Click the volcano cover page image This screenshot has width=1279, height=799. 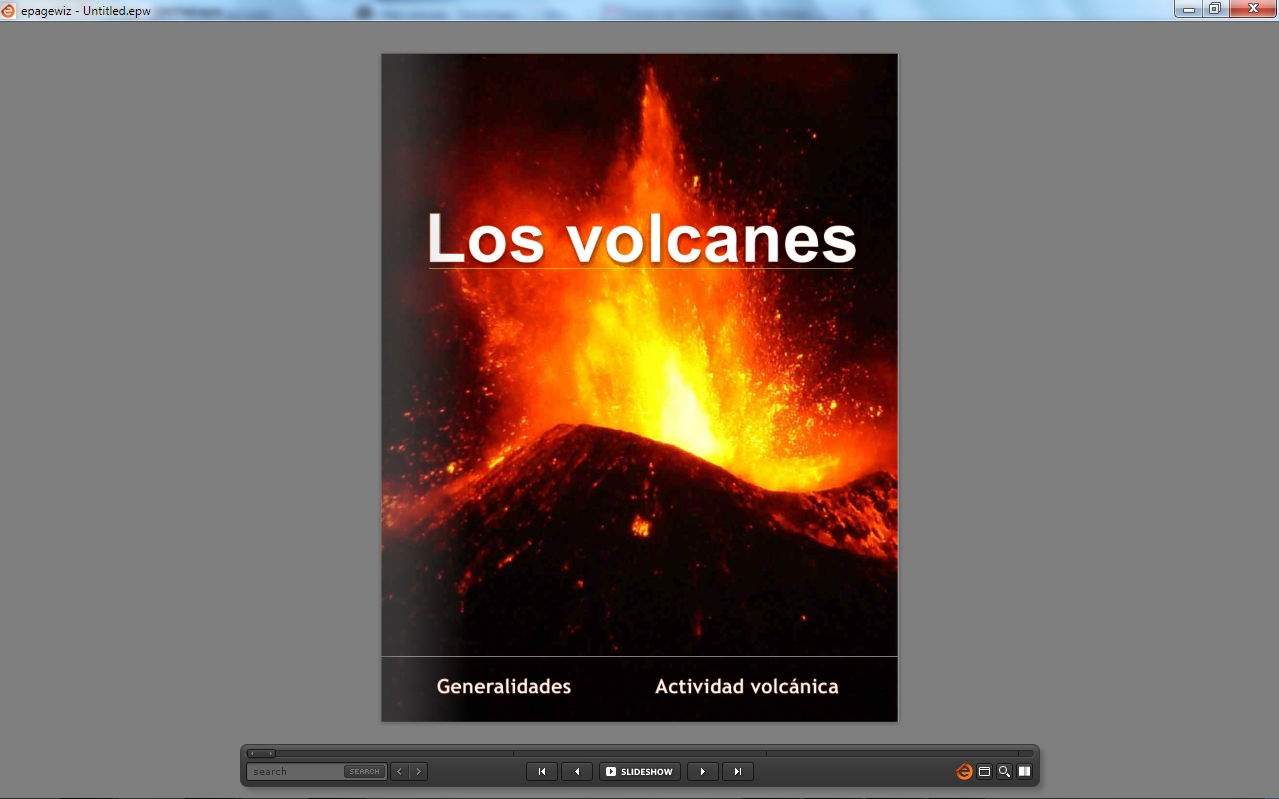(x=640, y=450)
